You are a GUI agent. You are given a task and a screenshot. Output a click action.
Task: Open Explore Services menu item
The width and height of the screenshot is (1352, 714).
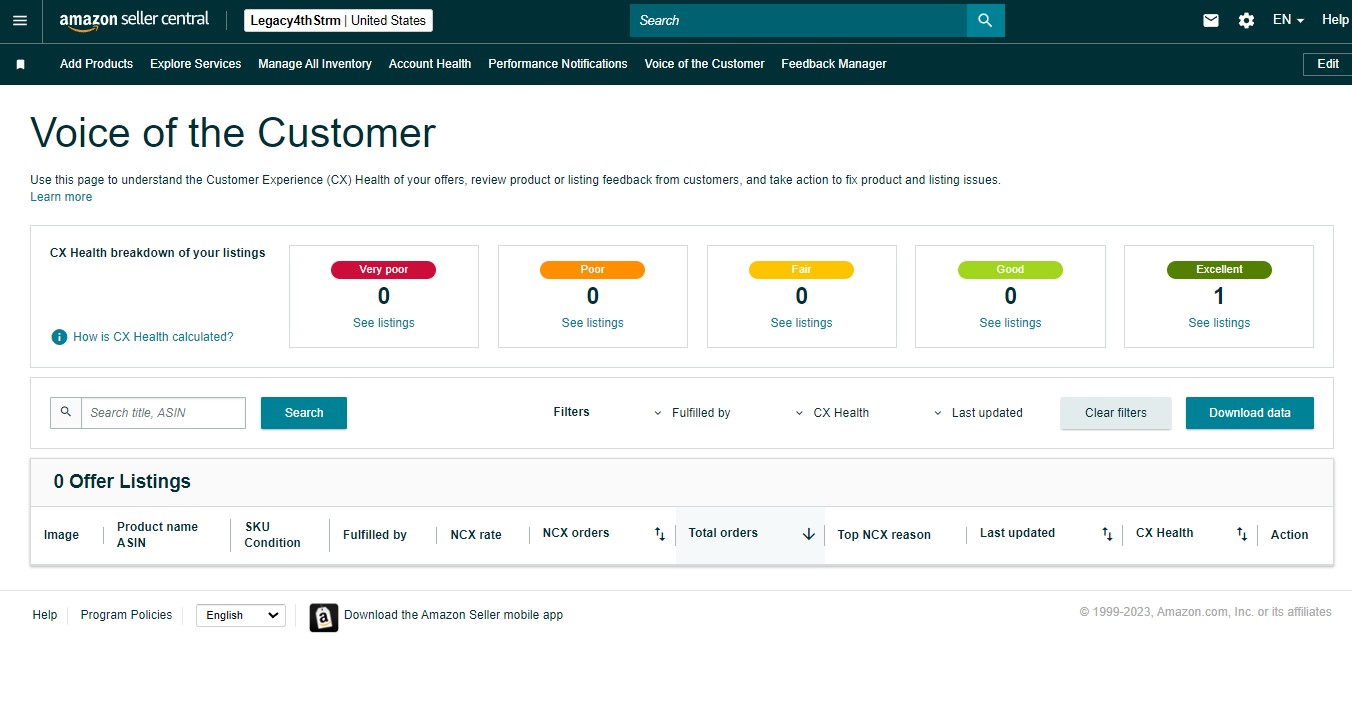(x=196, y=64)
